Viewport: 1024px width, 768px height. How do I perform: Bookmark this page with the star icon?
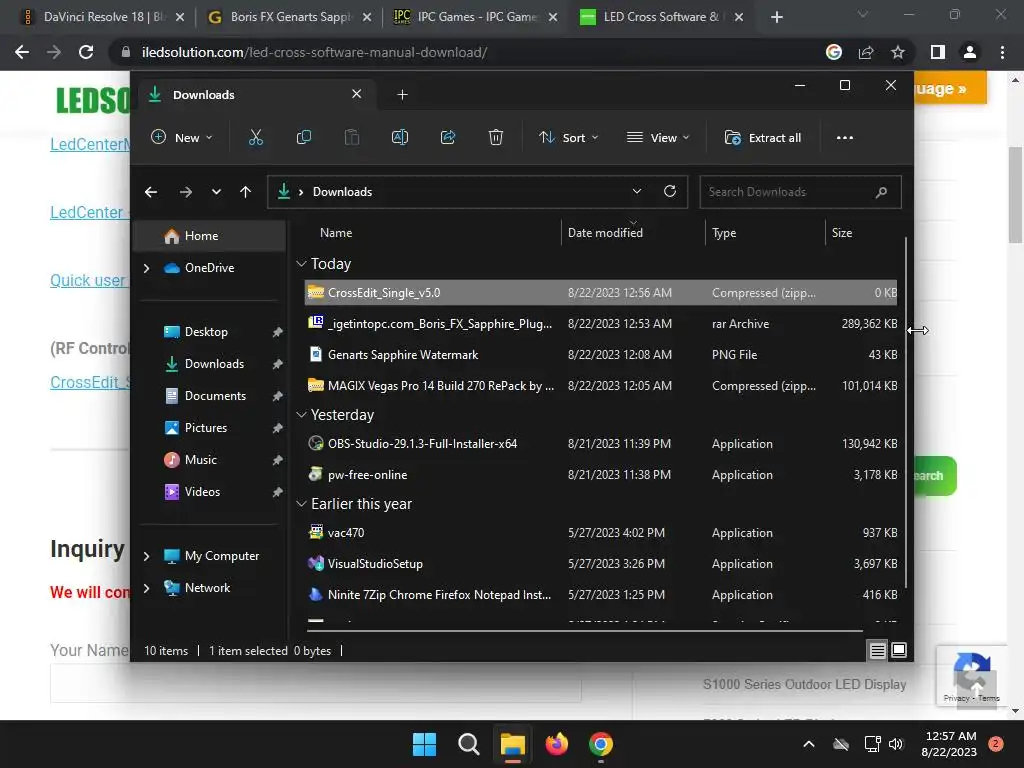pyautogui.click(x=898, y=52)
